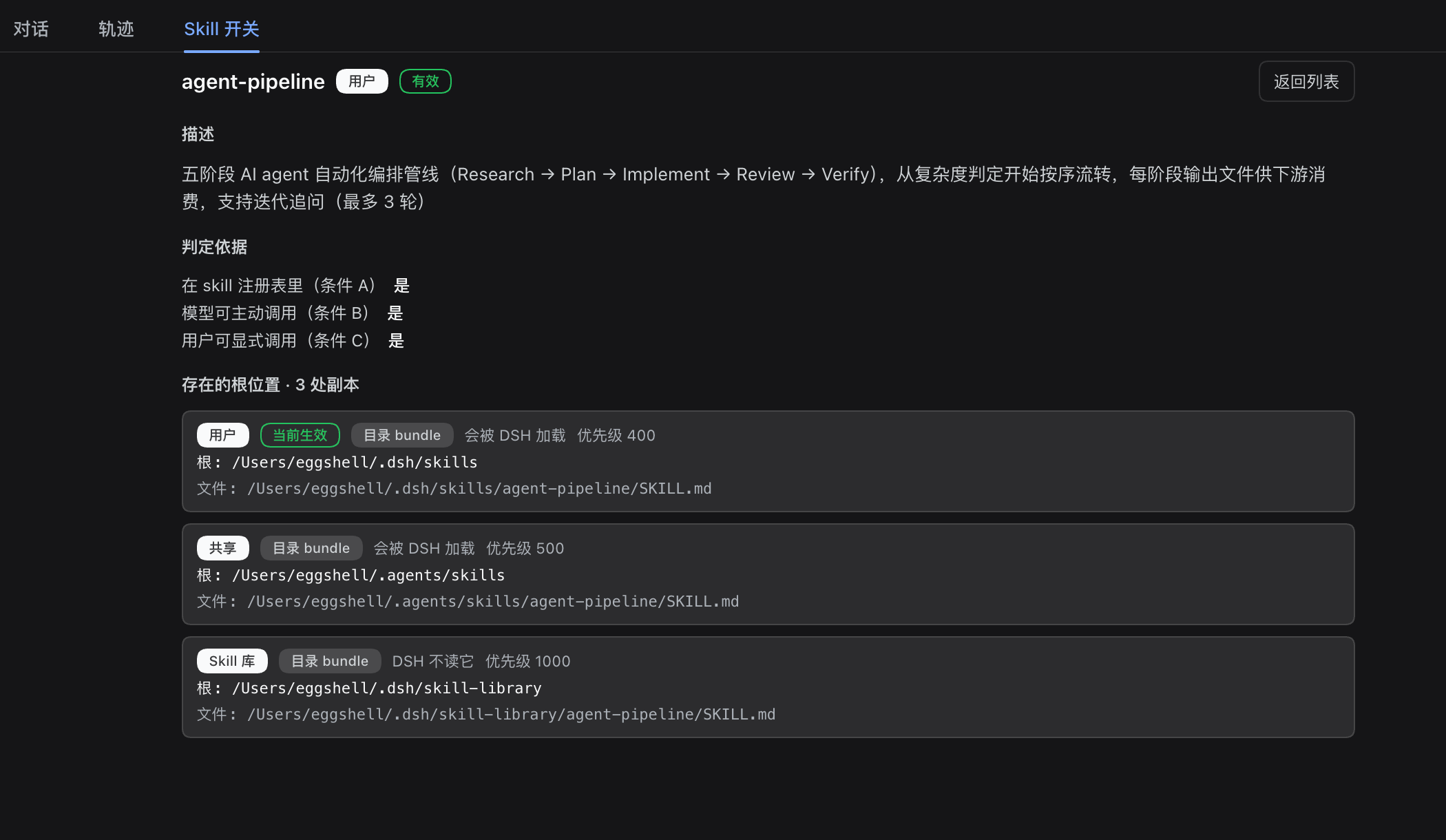Click the 优先级 1000 label
The width and height of the screenshot is (1446, 840).
[x=528, y=661]
